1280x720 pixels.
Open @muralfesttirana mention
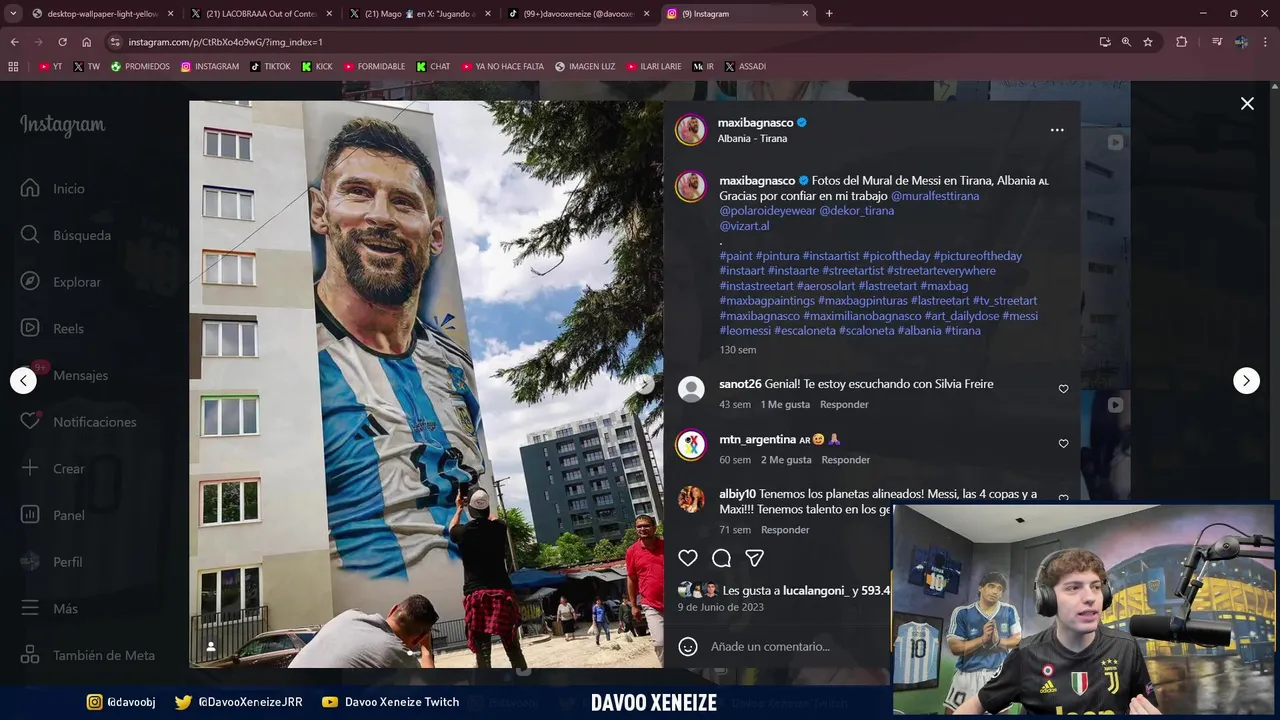tap(935, 196)
